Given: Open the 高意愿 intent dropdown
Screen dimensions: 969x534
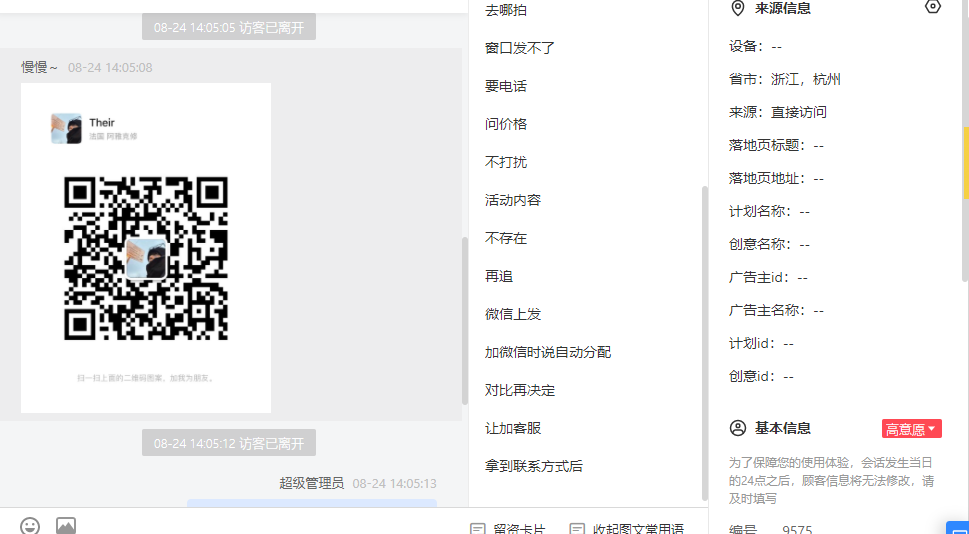Looking at the screenshot, I should coord(912,429).
